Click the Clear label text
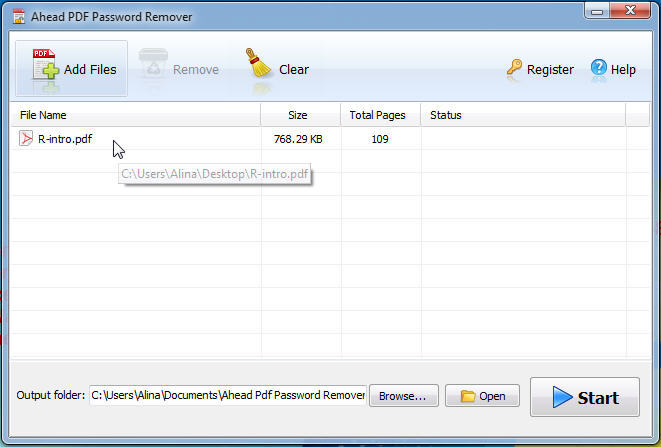Screen dimensions: 661x447 coord(294,69)
